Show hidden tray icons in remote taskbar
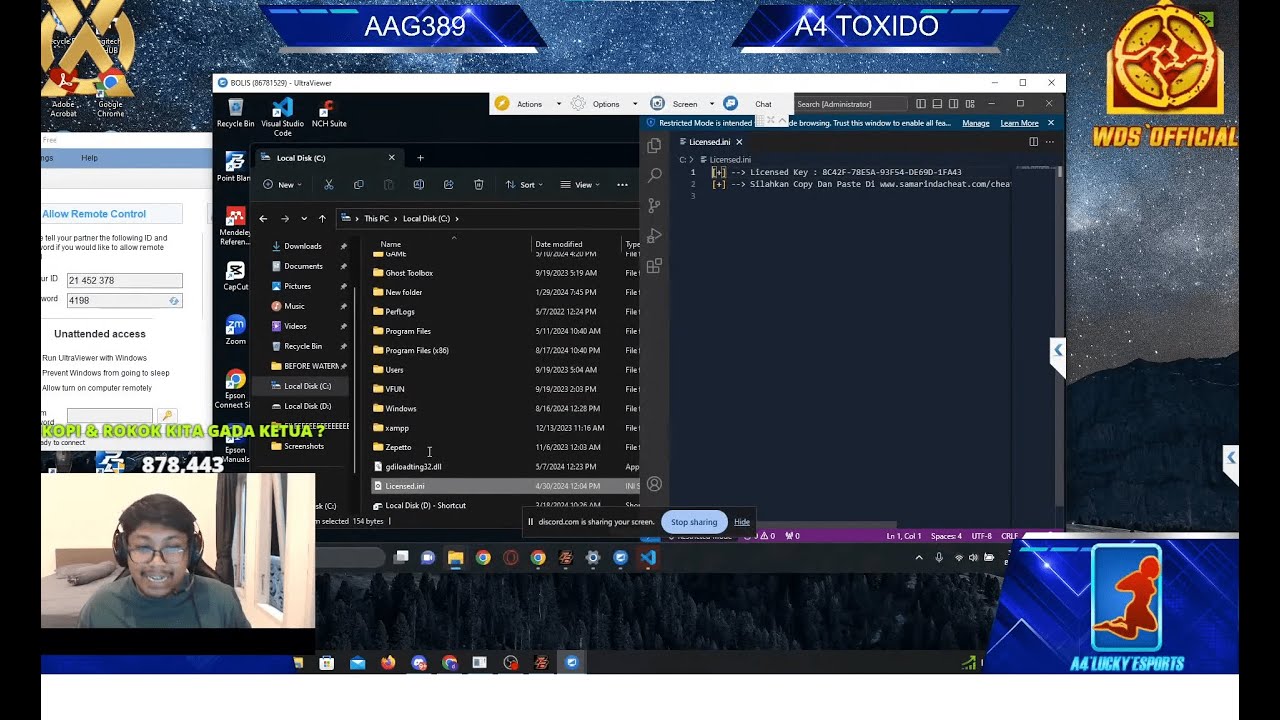Screen dimensions: 1280x720 pos(919,558)
